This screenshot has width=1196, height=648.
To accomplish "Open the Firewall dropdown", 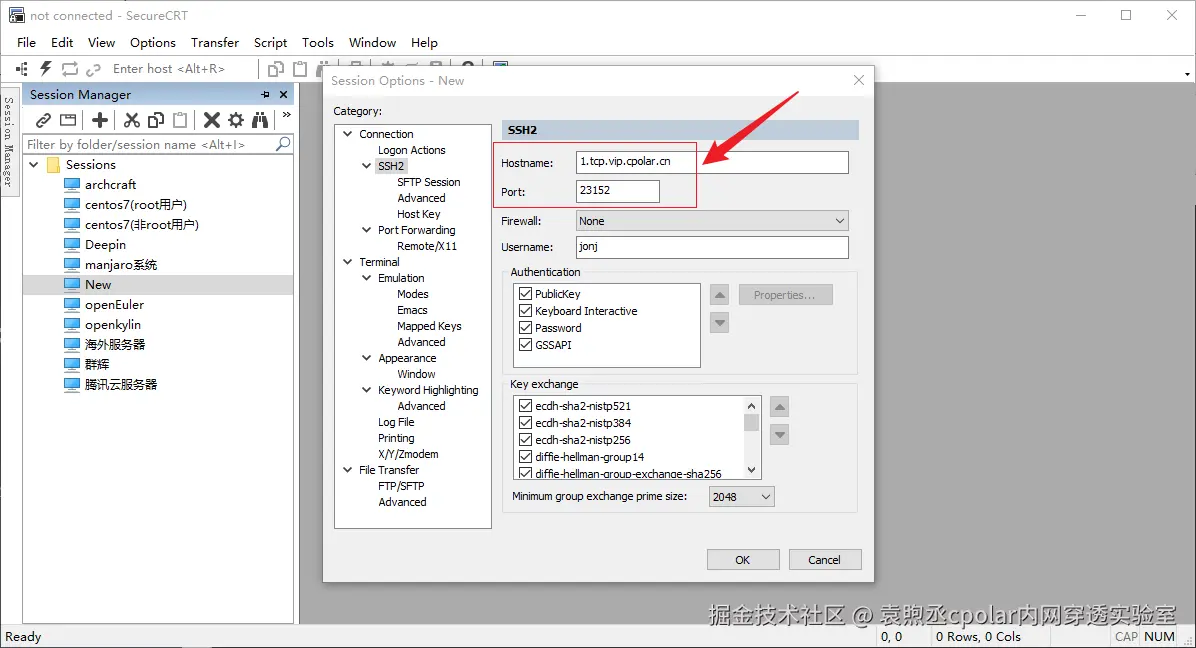I will coord(712,221).
